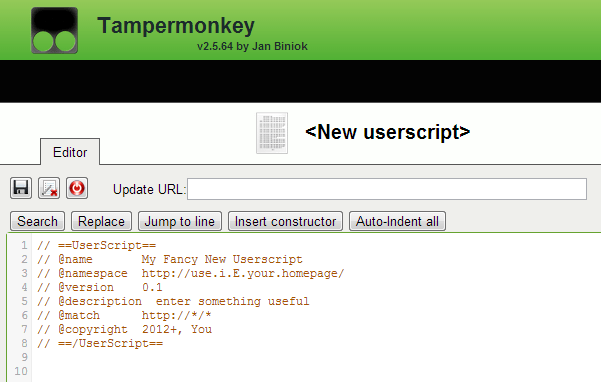Click line number 10 in the gutter
This screenshot has width=601, height=382.
(21, 371)
